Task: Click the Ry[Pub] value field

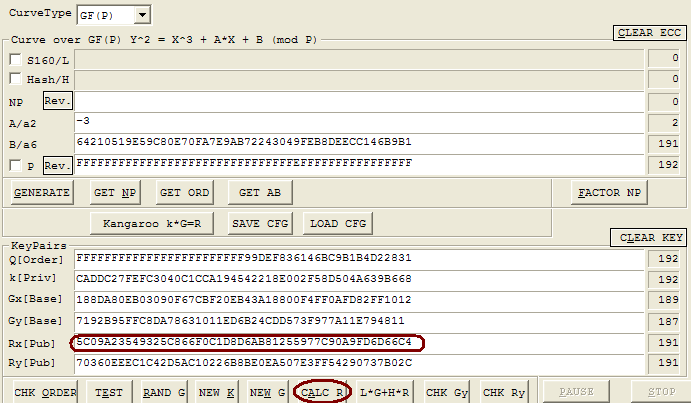Action: coord(359,364)
